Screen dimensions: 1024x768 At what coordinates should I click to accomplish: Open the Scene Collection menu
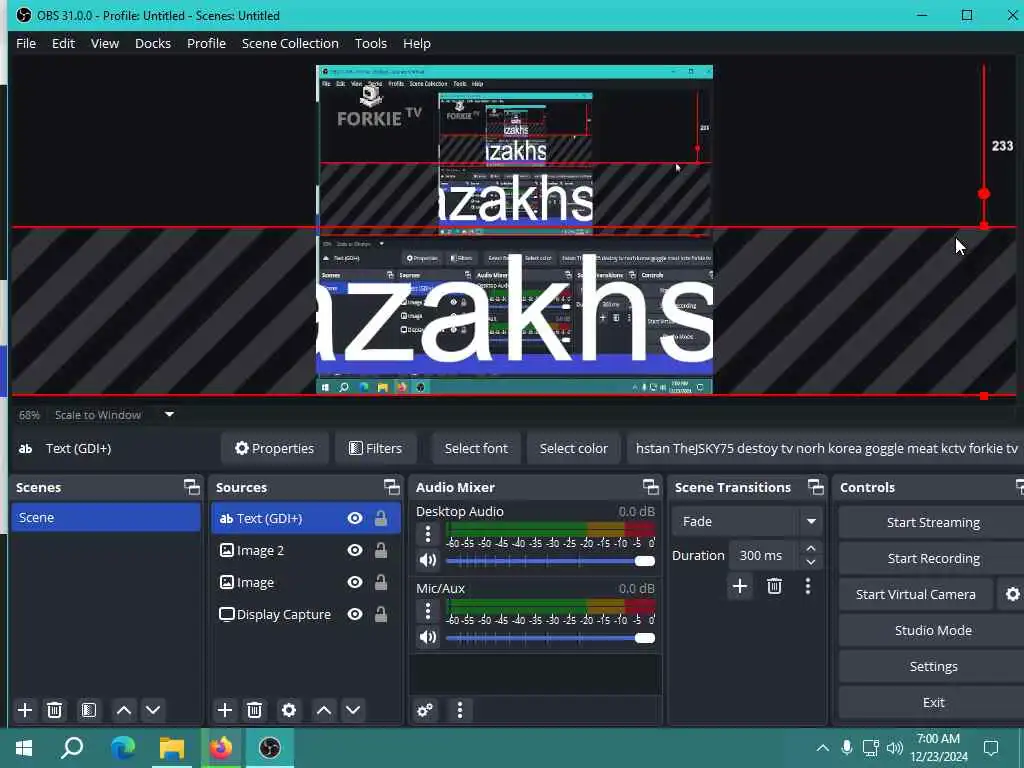pyautogui.click(x=290, y=44)
